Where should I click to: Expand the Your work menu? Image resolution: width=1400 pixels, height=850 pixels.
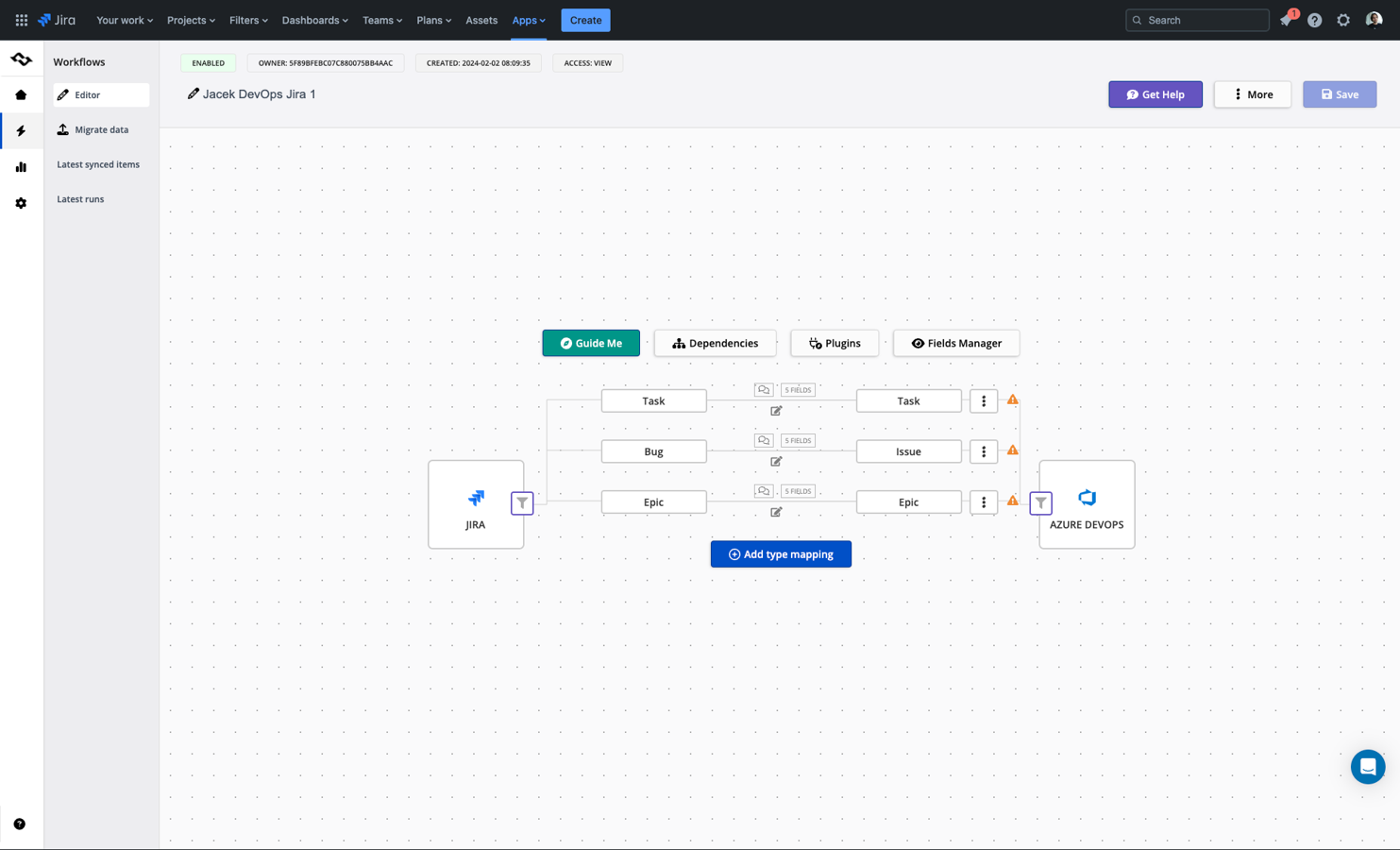tap(125, 20)
